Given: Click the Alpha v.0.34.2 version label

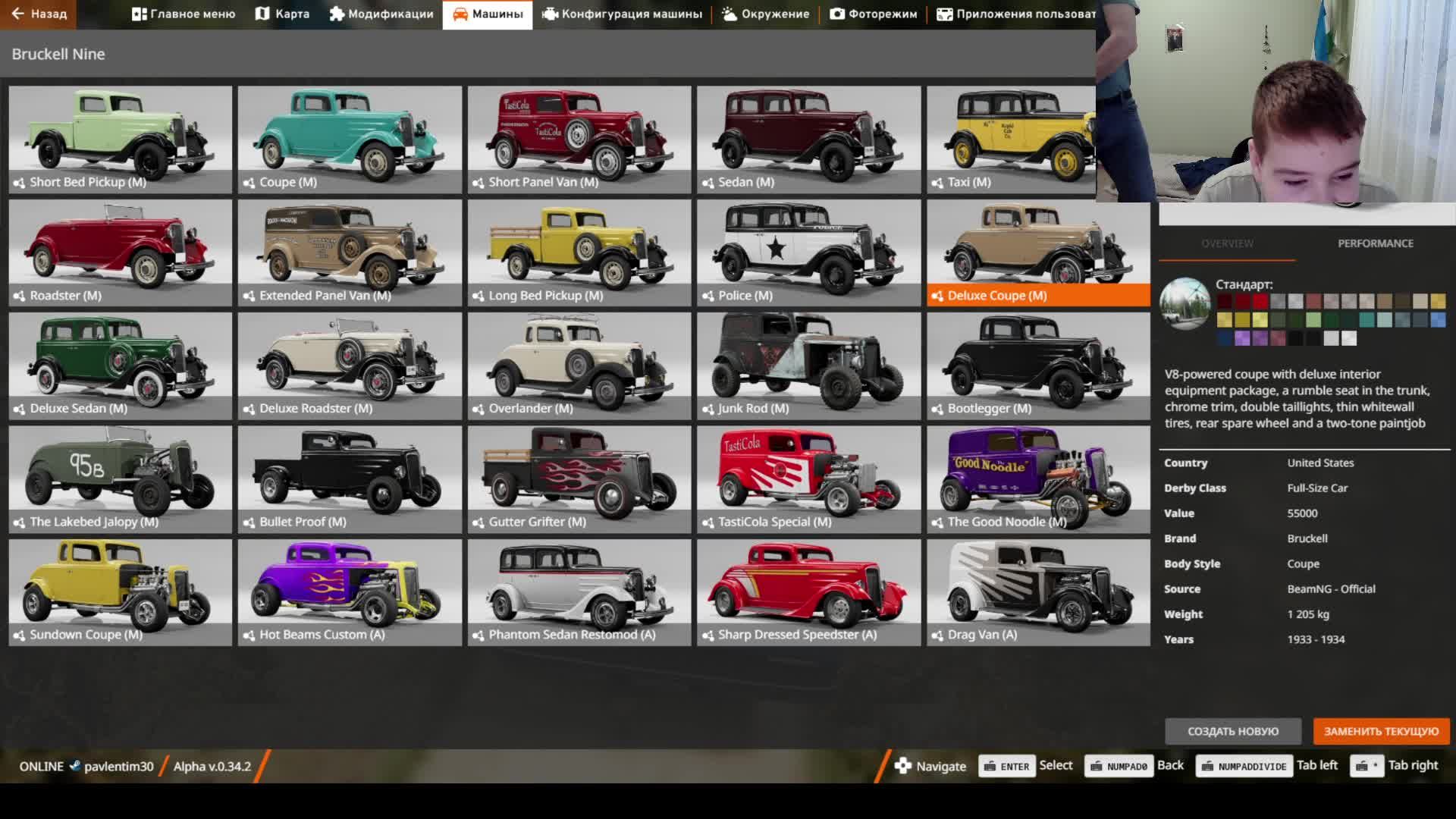Looking at the screenshot, I should (212, 766).
